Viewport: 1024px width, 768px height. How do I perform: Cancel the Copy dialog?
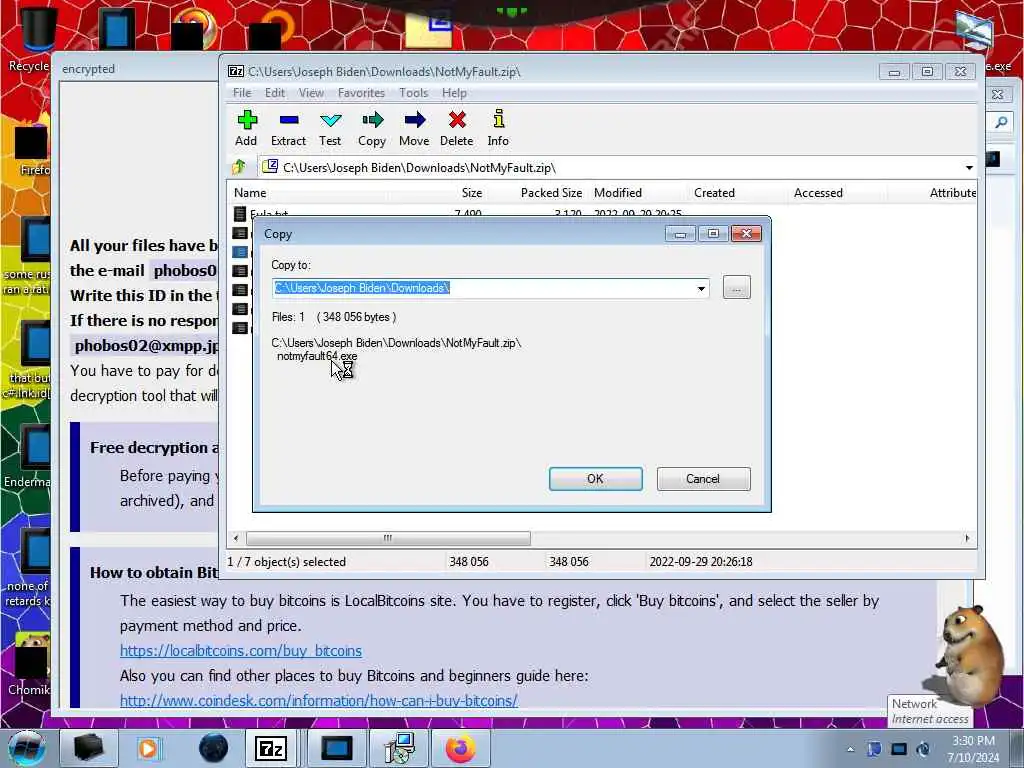[x=703, y=479]
